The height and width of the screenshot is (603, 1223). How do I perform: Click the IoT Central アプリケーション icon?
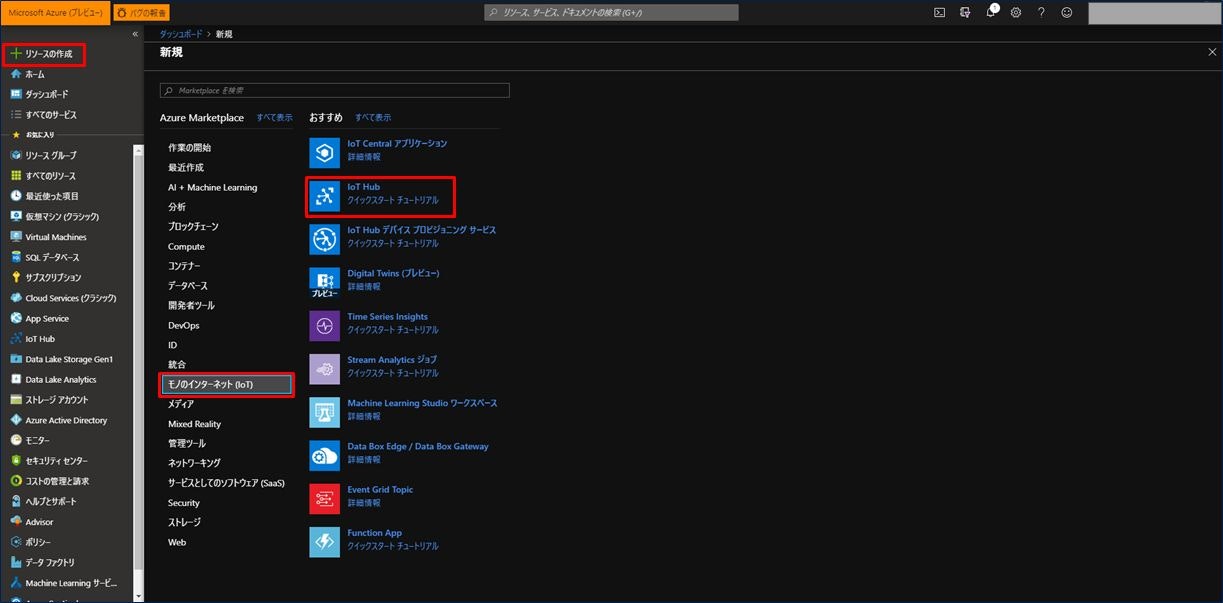(x=325, y=153)
